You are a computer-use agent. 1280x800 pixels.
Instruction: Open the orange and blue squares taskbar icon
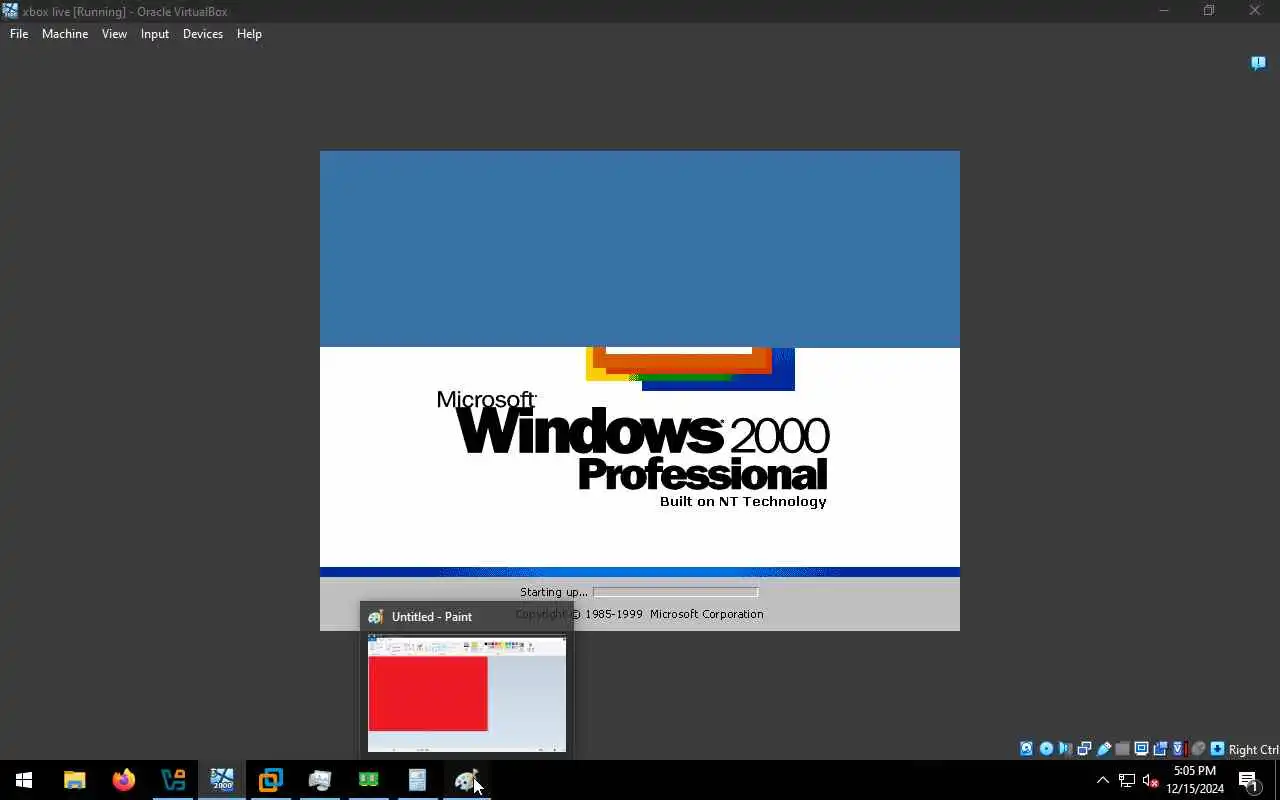point(271,780)
